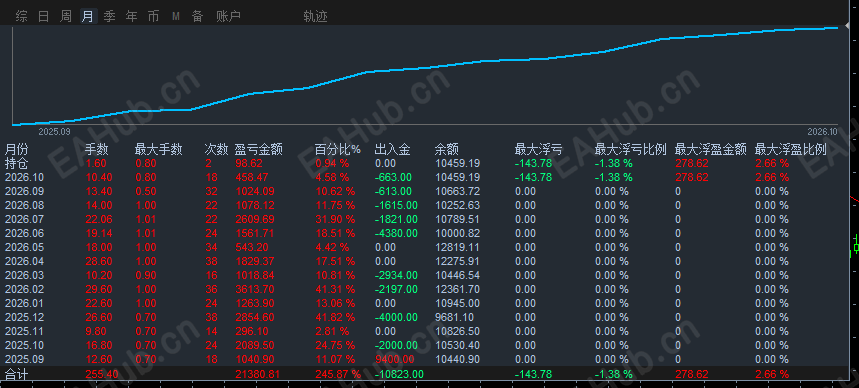859x388 pixels.
Task: Switch to the 年 yearly tab
Action: coord(131,16)
